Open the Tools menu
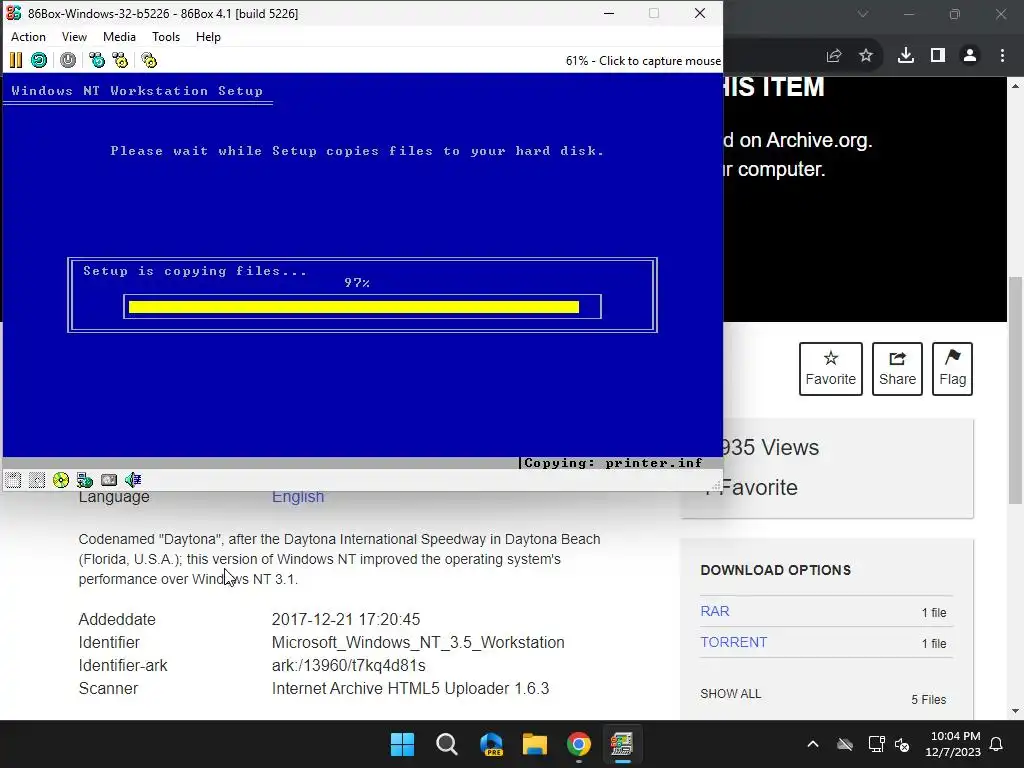Image resolution: width=1024 pixels, height=768 pixels. coord(166,37)
